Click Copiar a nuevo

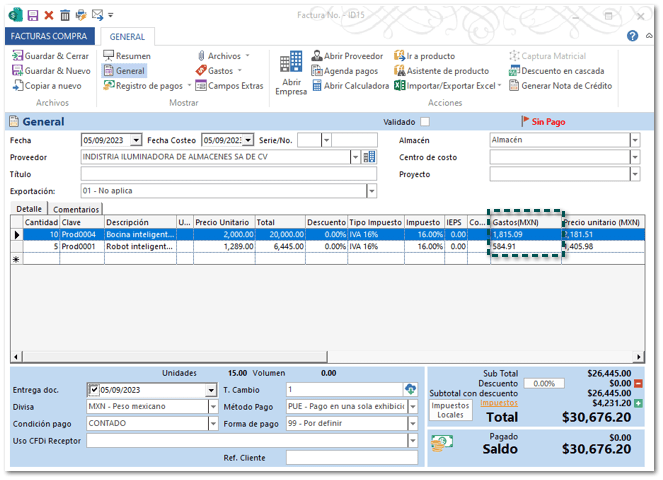(x=47, y=86)
